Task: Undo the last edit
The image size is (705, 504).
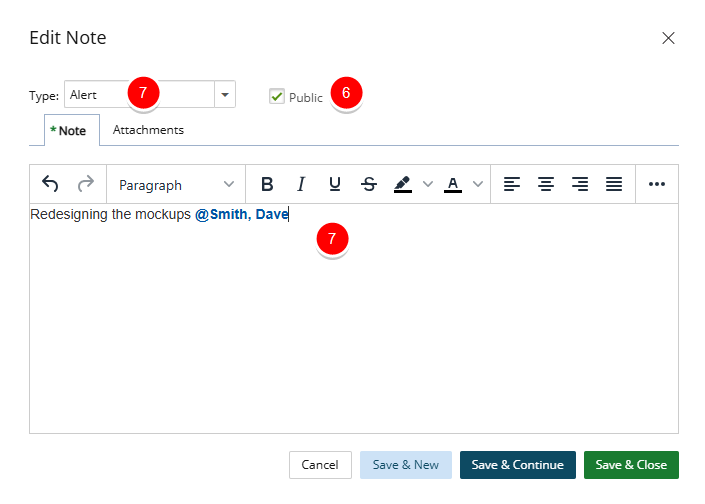Action: point(50,184)
